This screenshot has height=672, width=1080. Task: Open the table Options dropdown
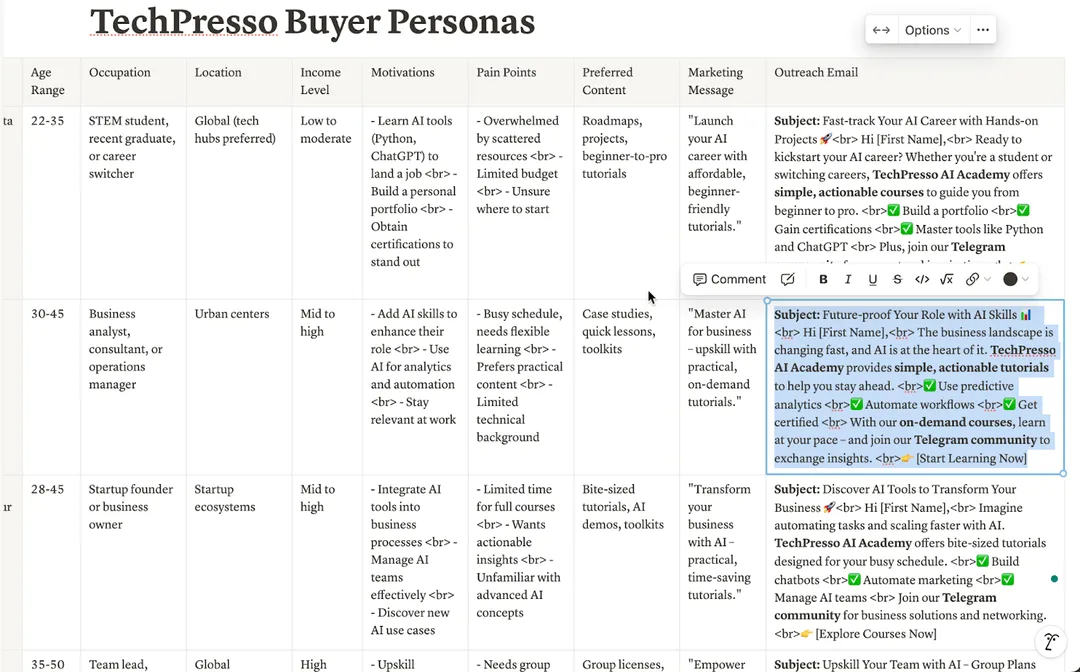point(933,30)
